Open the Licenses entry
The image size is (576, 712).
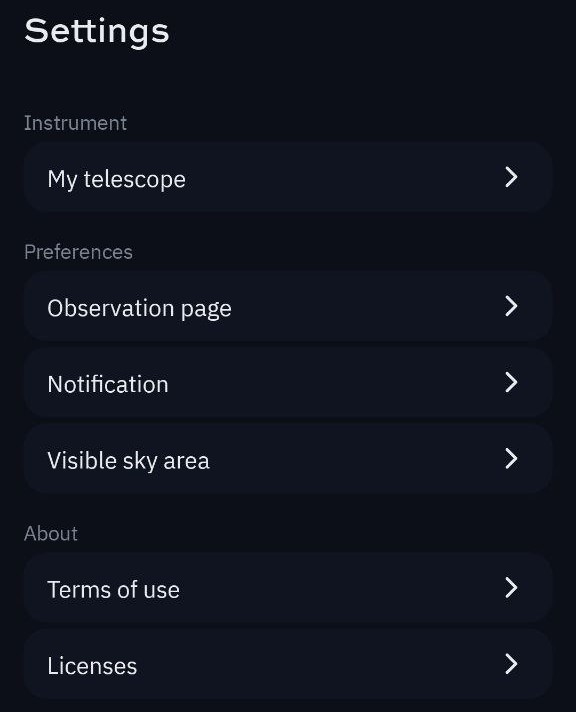[x=288, y=664]
